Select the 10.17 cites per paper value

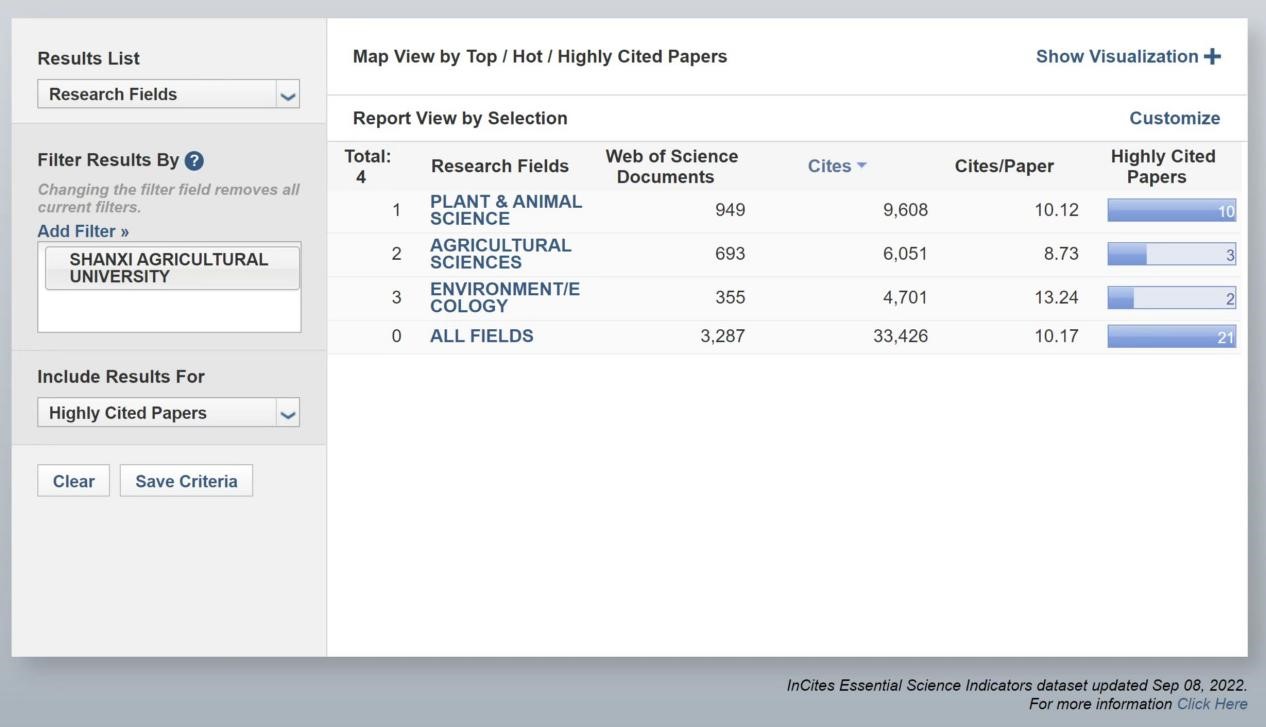click(x=1056, y=337)
